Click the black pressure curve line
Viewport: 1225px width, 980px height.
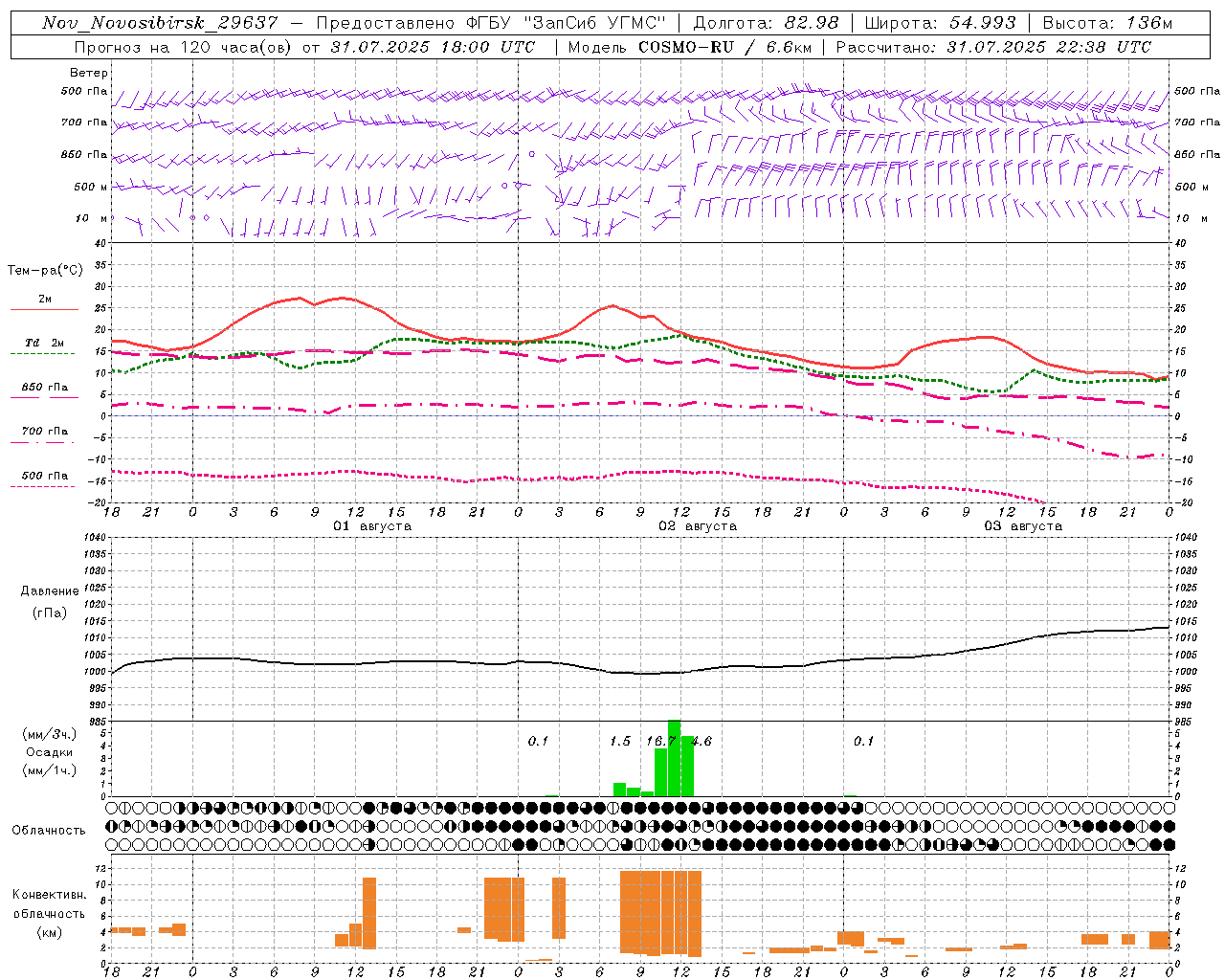click(x=641, y=672)
